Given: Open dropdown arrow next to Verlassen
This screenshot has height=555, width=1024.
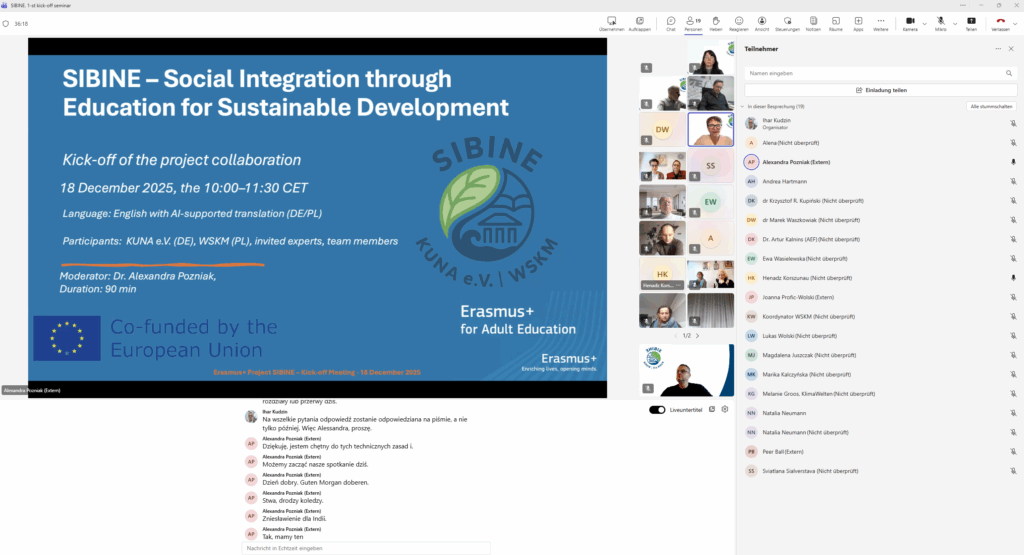Looking at the screenshot, I should click(x=1015, y=22).
